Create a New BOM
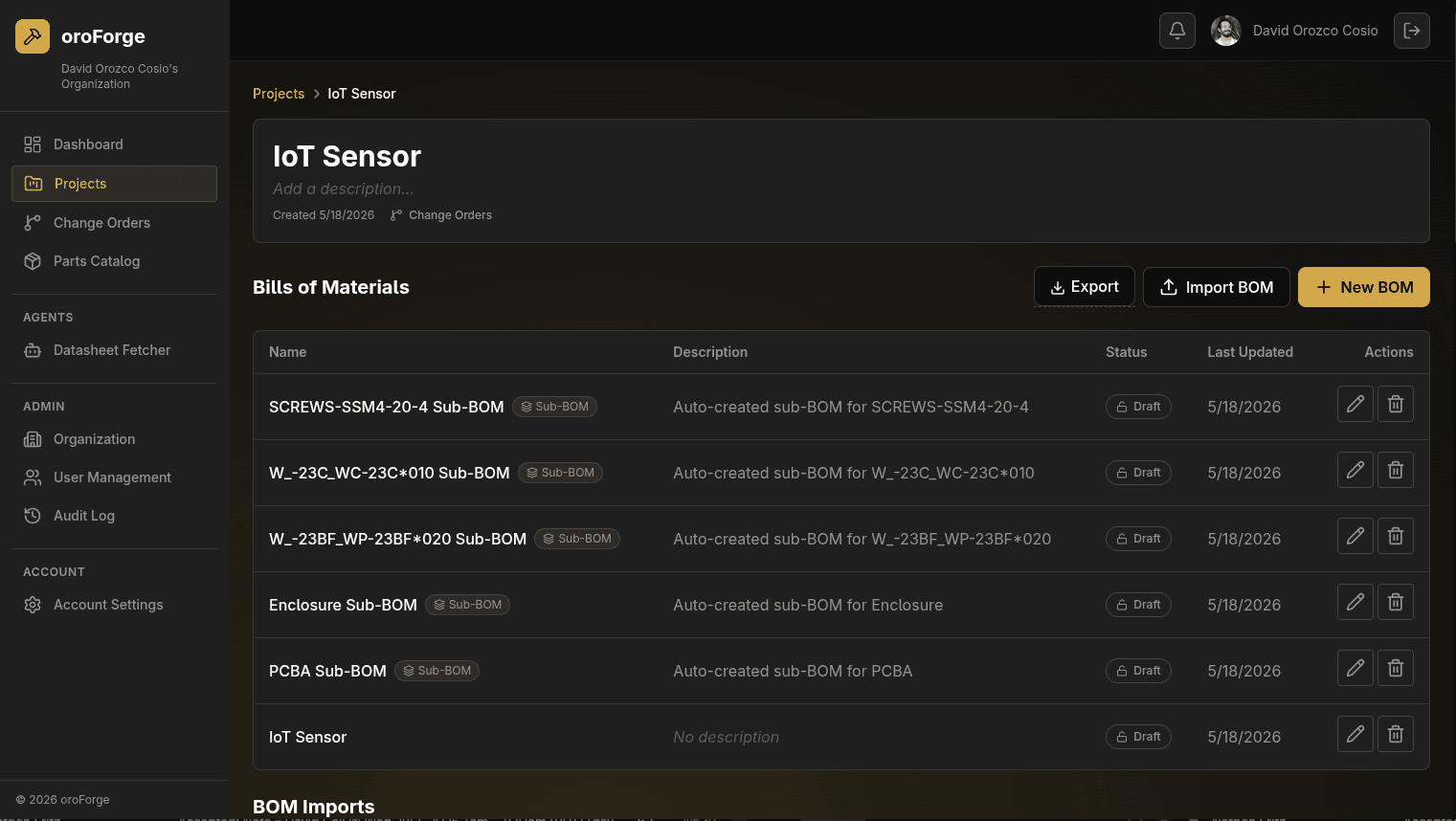This screenshot has width=1456, height=821. (1364, 287)
